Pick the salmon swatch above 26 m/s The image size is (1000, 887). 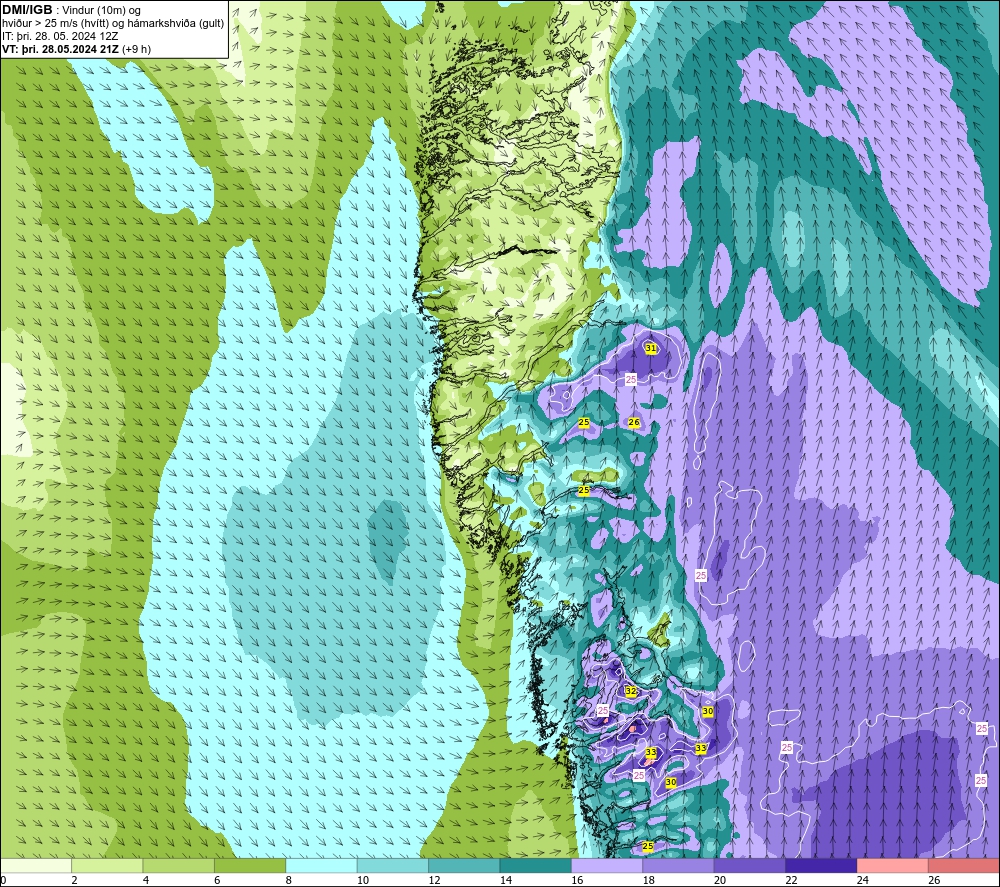(x=964, y=865)
